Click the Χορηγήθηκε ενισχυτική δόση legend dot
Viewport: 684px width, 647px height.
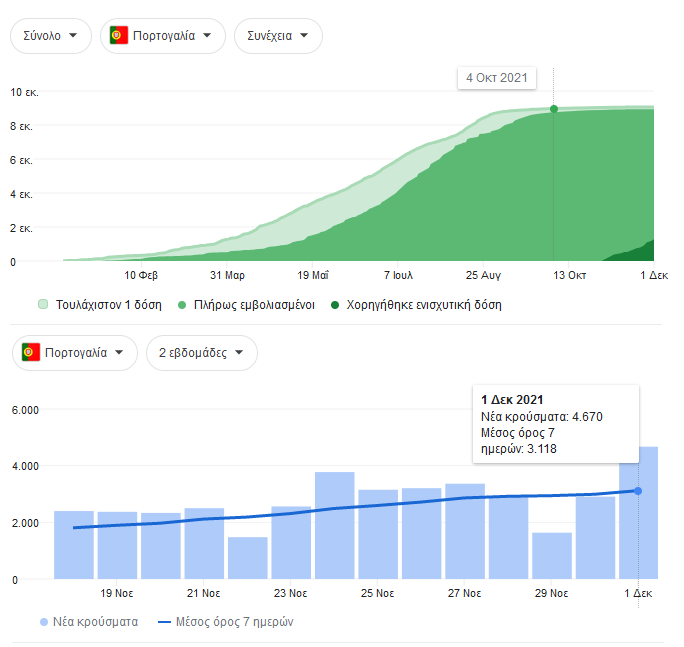[x=335, y=304]
